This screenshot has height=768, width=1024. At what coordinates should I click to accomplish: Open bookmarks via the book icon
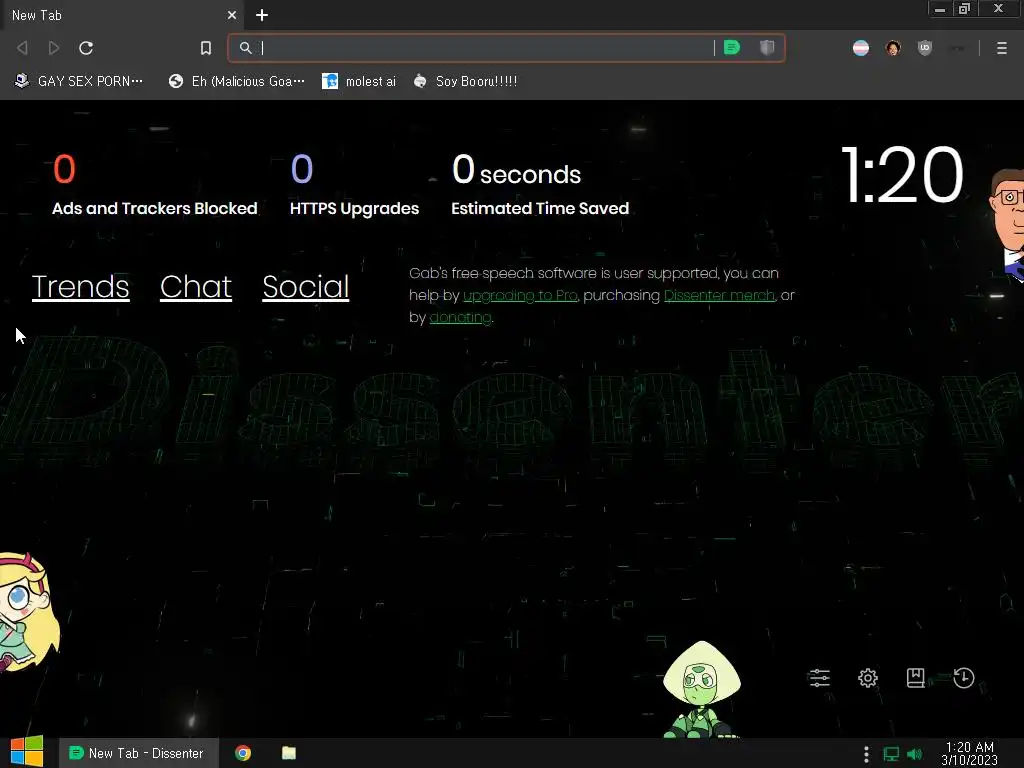916,678
